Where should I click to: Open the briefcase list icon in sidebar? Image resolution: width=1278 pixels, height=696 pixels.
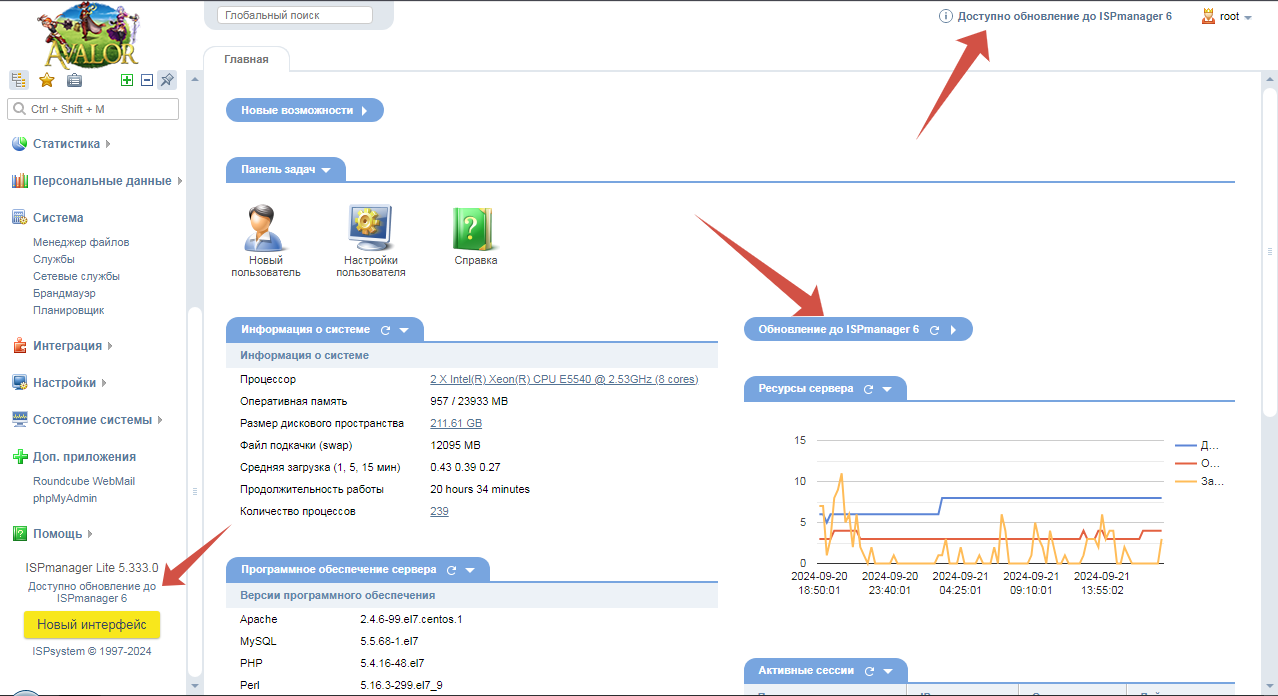click(74, 80)
